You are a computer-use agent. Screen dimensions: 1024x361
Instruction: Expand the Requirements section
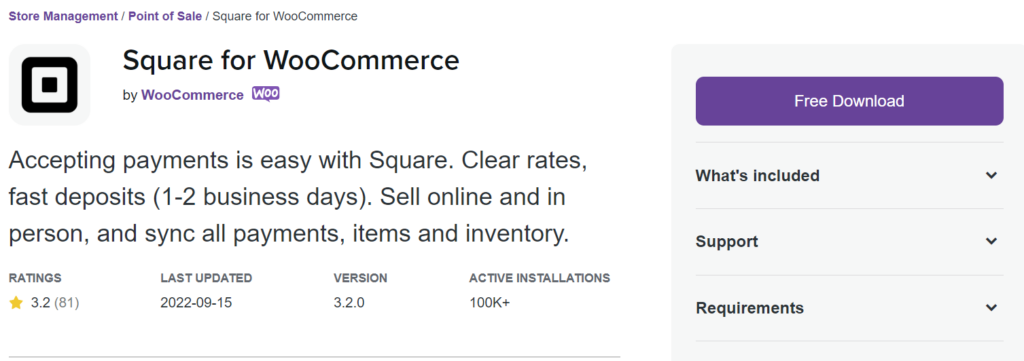coord(849,307)
